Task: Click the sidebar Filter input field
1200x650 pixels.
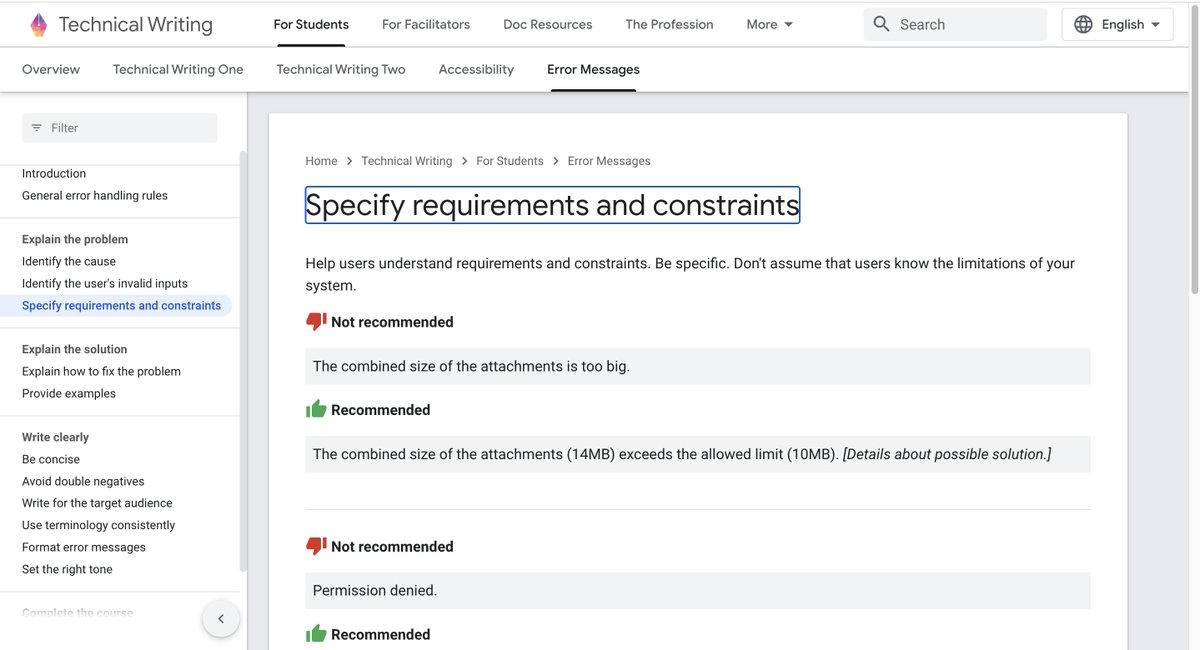Action: coord(120,128)
